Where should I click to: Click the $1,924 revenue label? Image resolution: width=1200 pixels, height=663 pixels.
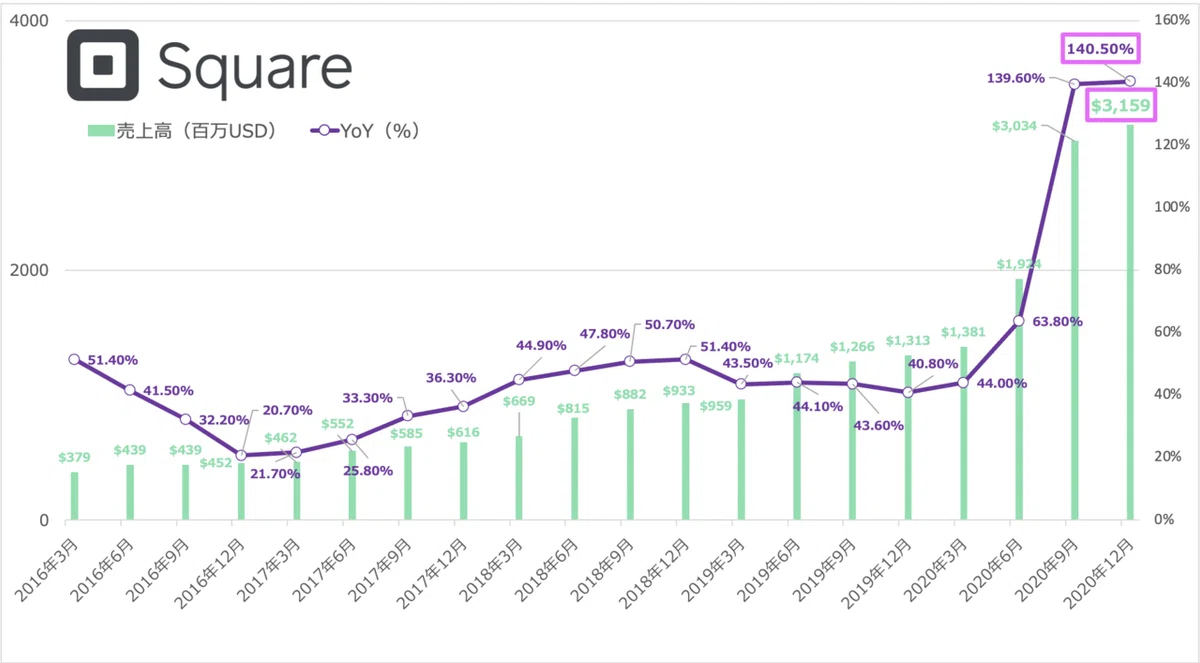[1019, 264]
